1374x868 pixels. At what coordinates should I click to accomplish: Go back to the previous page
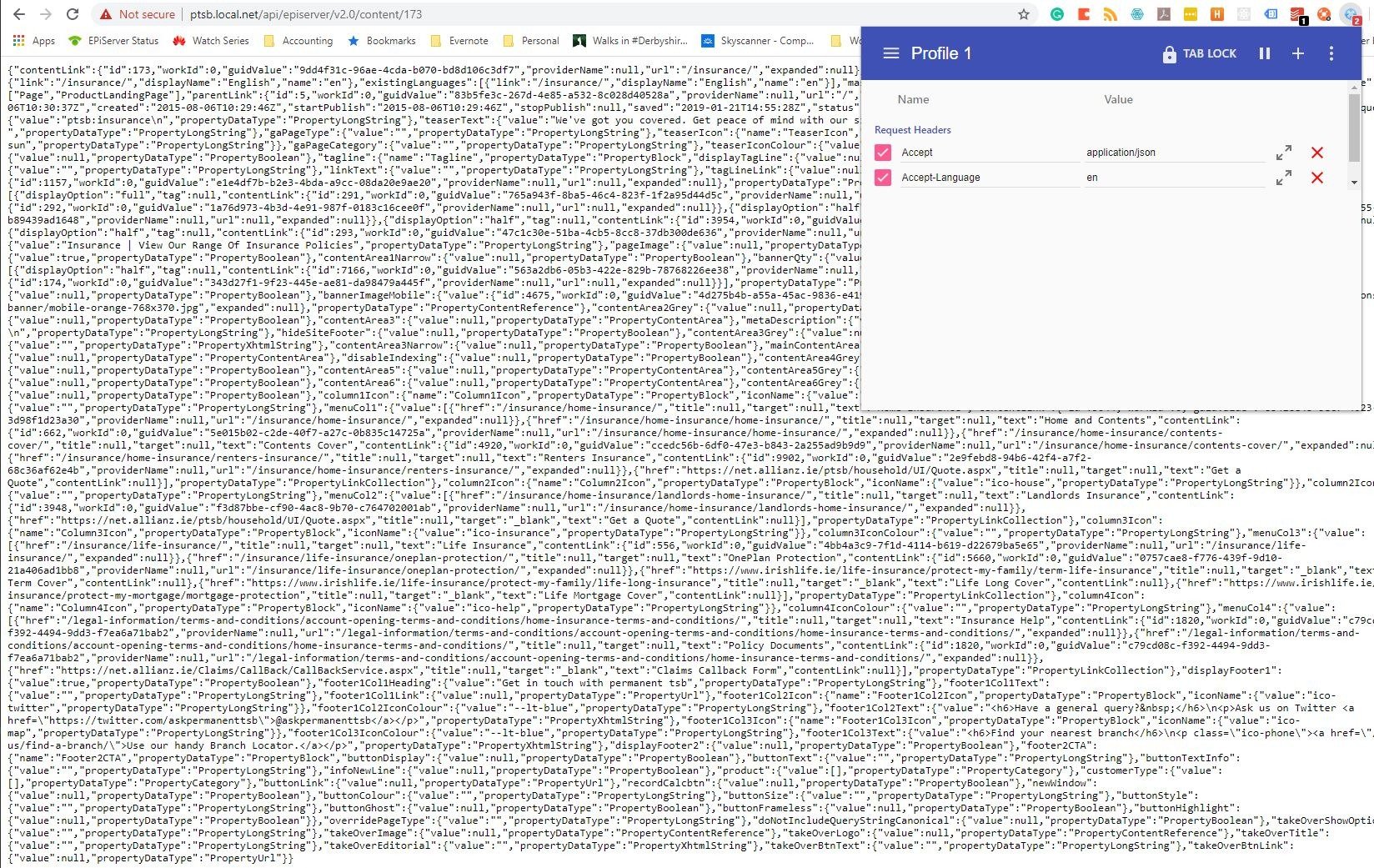click(19, 14)
